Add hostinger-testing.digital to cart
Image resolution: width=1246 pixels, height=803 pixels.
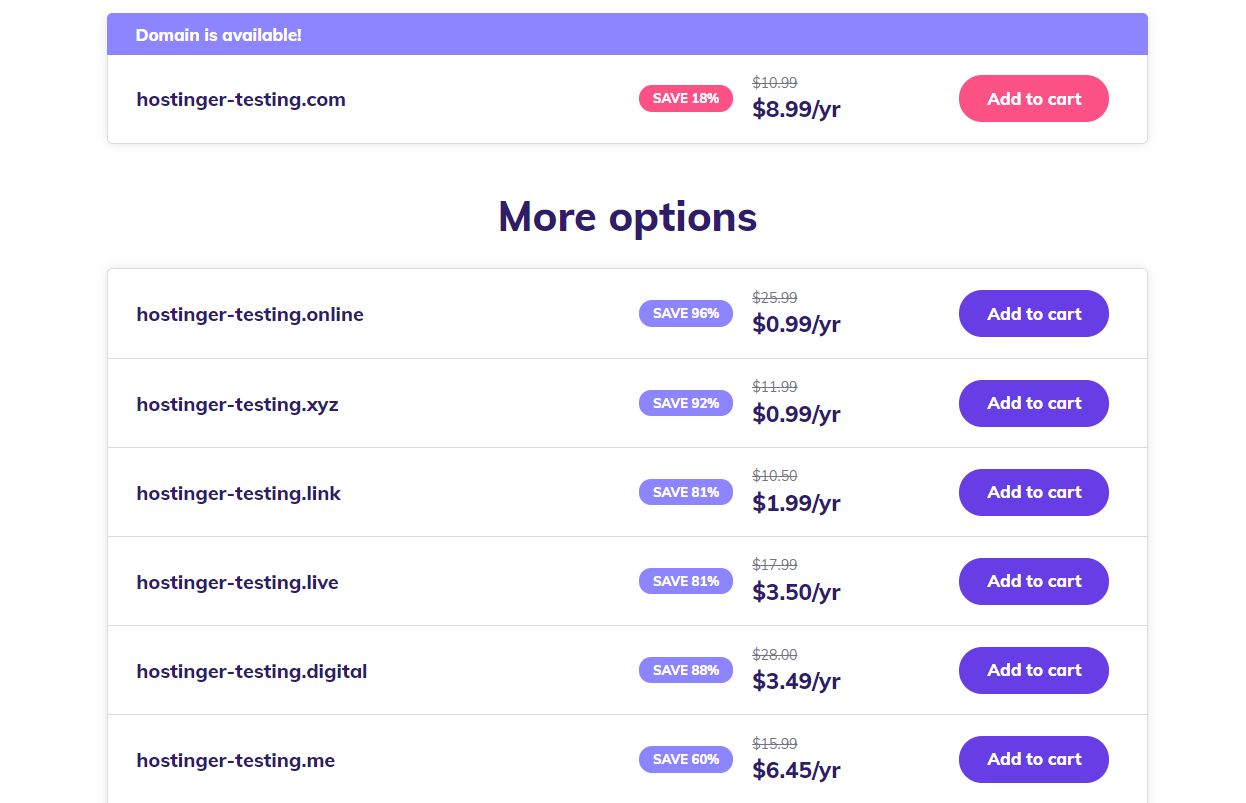1033,670
